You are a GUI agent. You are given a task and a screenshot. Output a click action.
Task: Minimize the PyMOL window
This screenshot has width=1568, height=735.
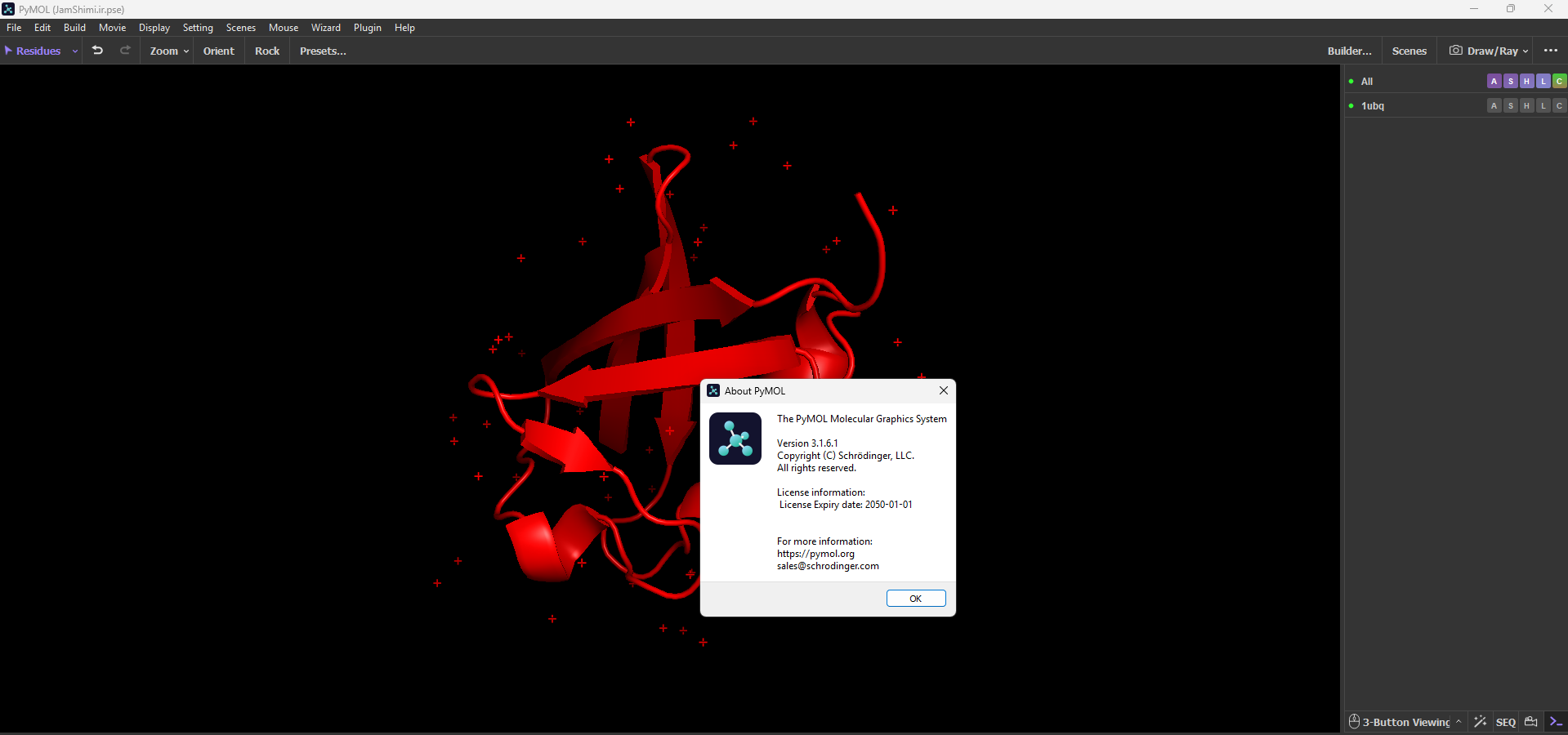[x=1474, y=9]
